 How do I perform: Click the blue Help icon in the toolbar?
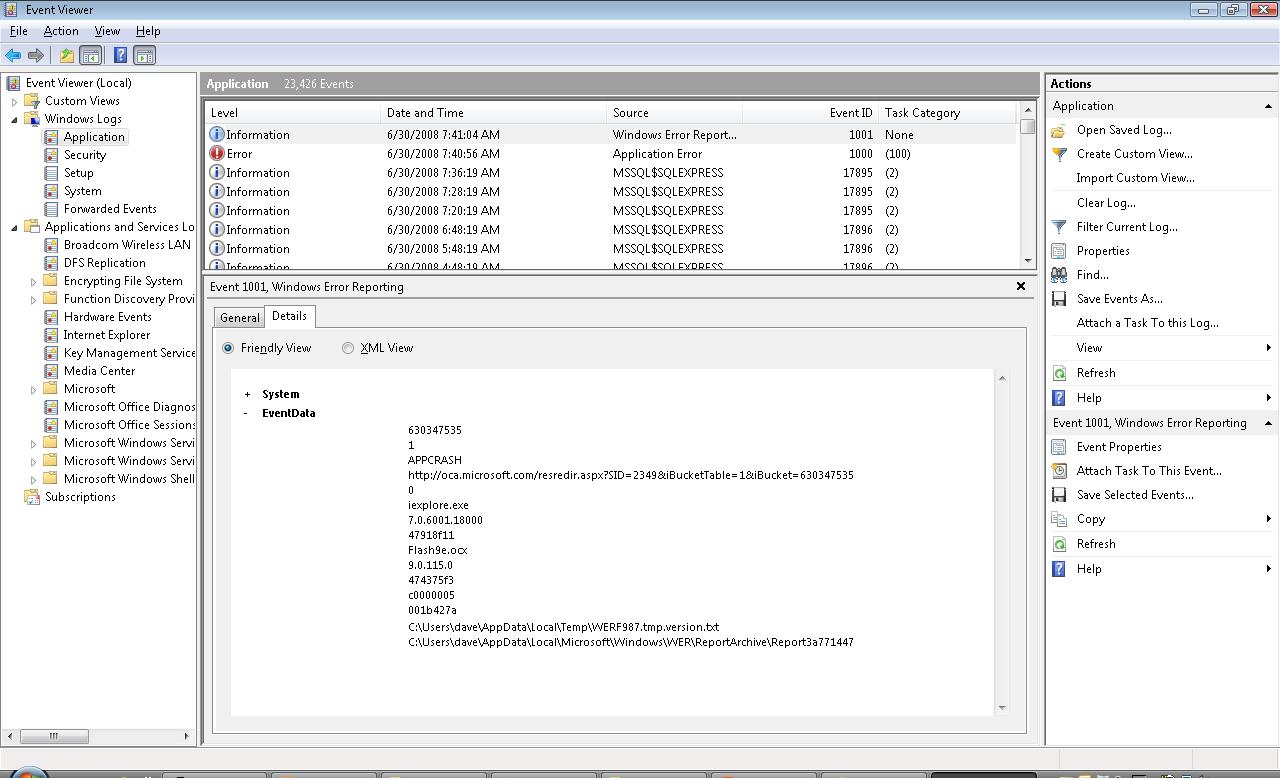click(120, 56)
